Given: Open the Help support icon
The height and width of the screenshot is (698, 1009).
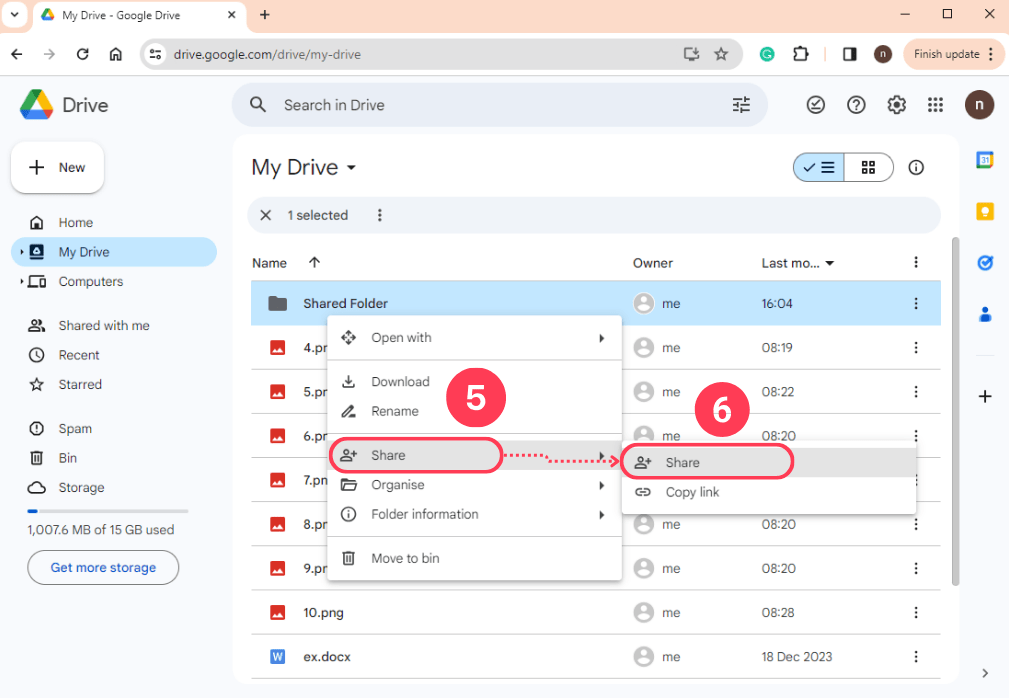Looking at the screenshot, I should coord(856,104).
